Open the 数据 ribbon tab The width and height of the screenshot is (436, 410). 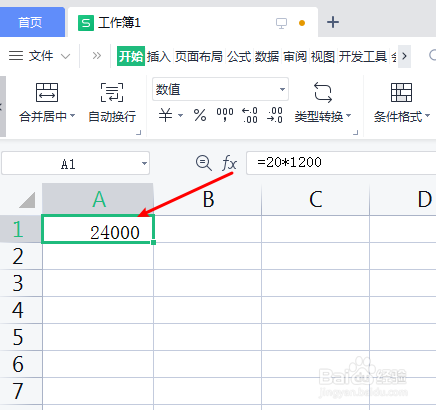pyautogui.click(x=267, y=56)
